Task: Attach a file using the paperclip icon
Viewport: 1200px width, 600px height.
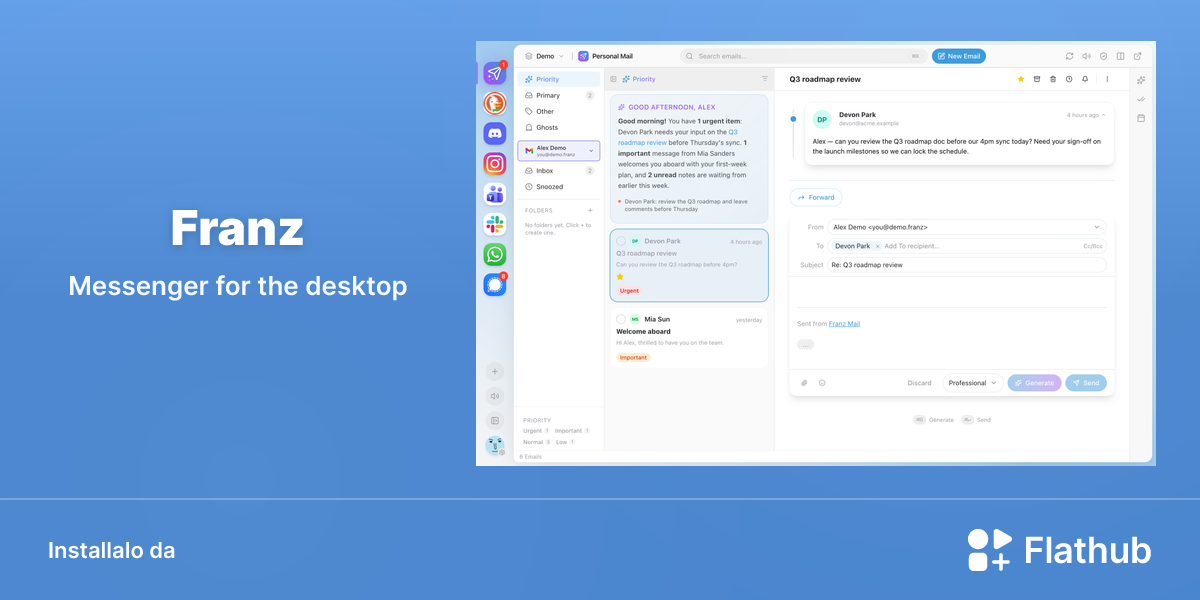Action: tap(804, 383)
